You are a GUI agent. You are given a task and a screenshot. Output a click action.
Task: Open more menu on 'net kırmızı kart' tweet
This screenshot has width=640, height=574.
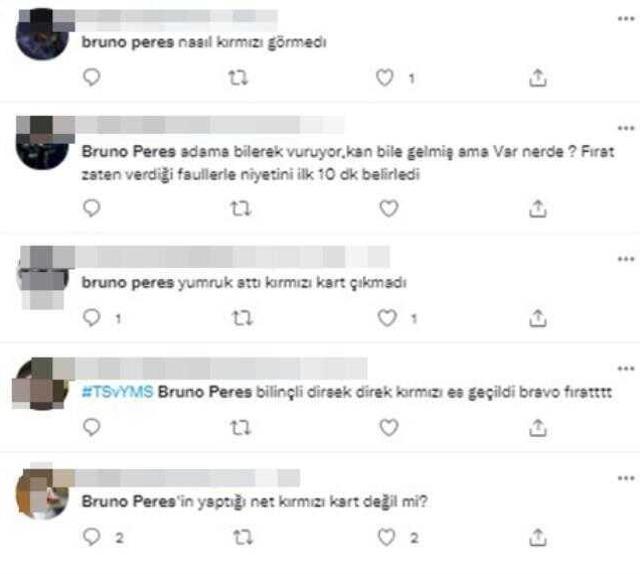coord(626,478)
